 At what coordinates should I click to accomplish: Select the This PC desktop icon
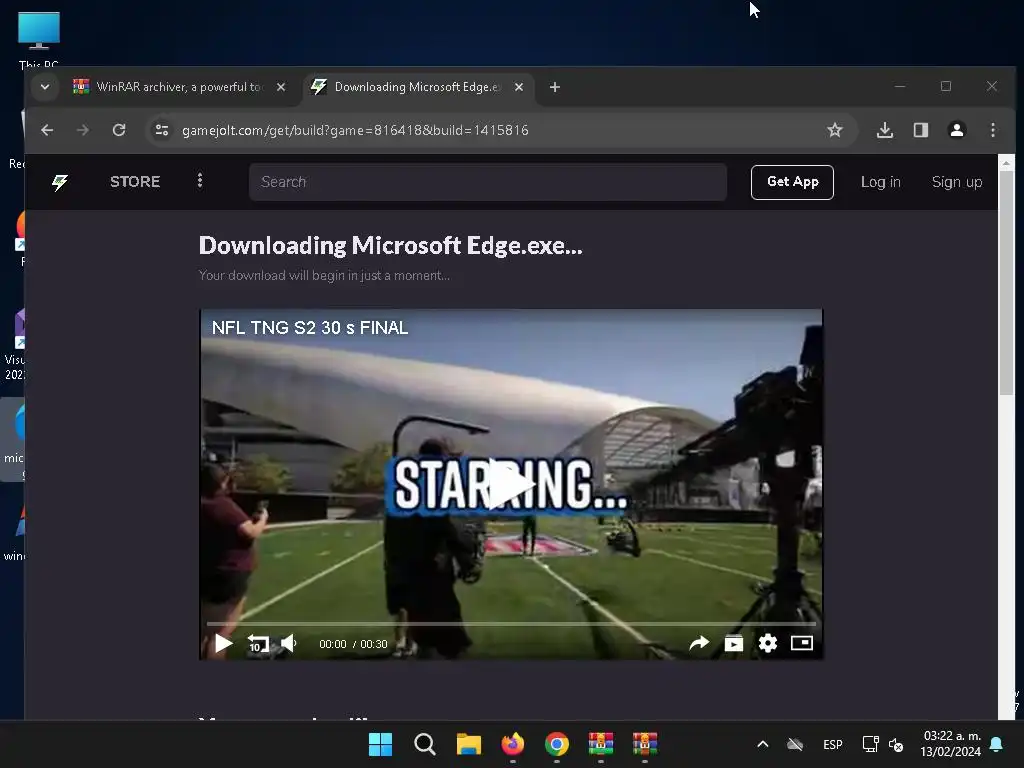39,39
